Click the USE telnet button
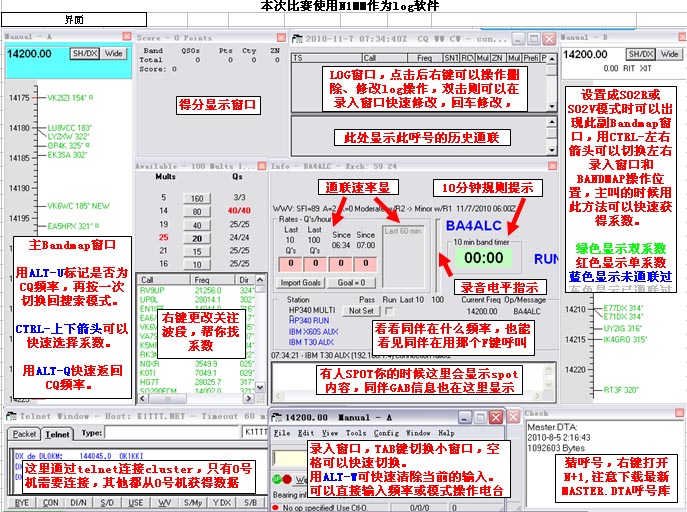Screen dimensions: 687x512 tap(135, 503)
